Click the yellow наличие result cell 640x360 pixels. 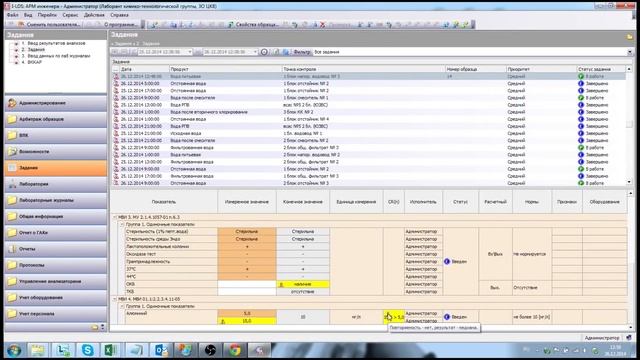pyautogui.click(x=303, y=284)
